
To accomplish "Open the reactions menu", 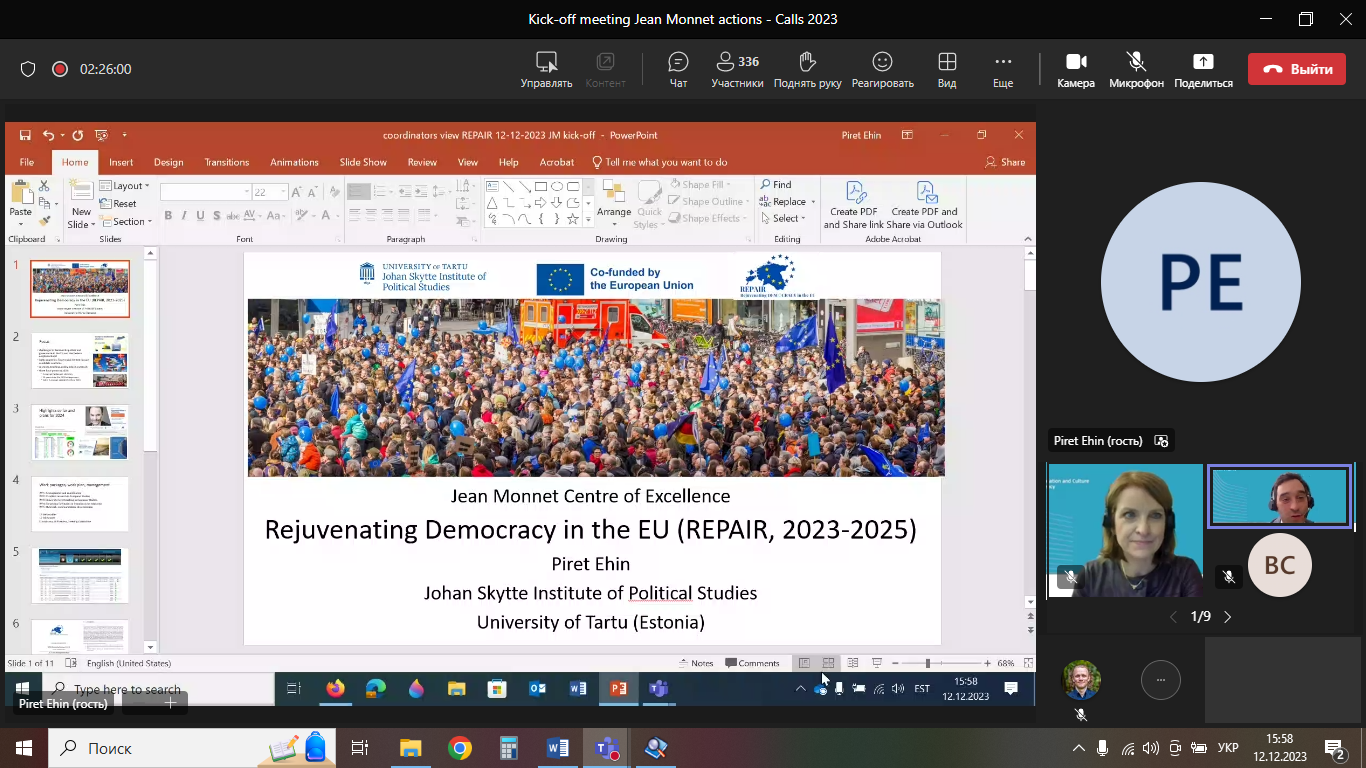I will [882, 69].
